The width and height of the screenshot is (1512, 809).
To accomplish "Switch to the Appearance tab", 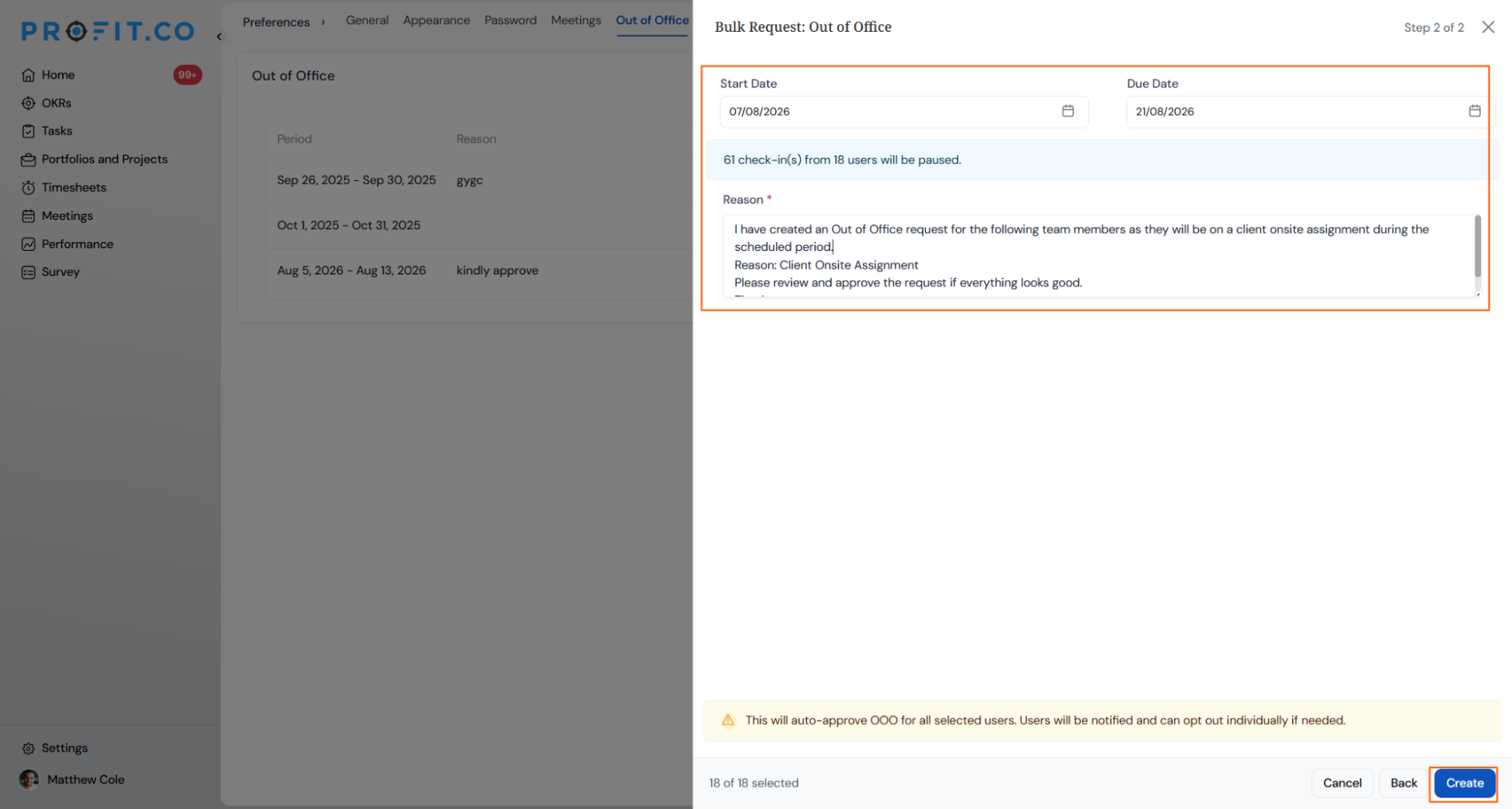I will (436, 20).
